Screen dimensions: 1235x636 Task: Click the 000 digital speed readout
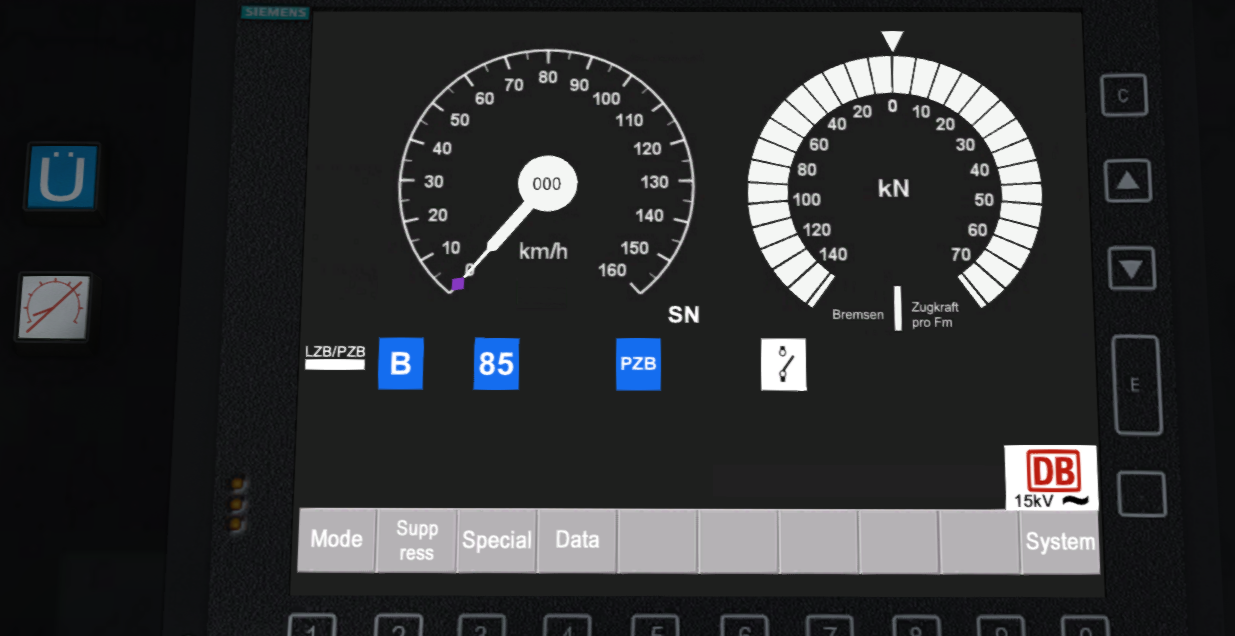point(547,184)
